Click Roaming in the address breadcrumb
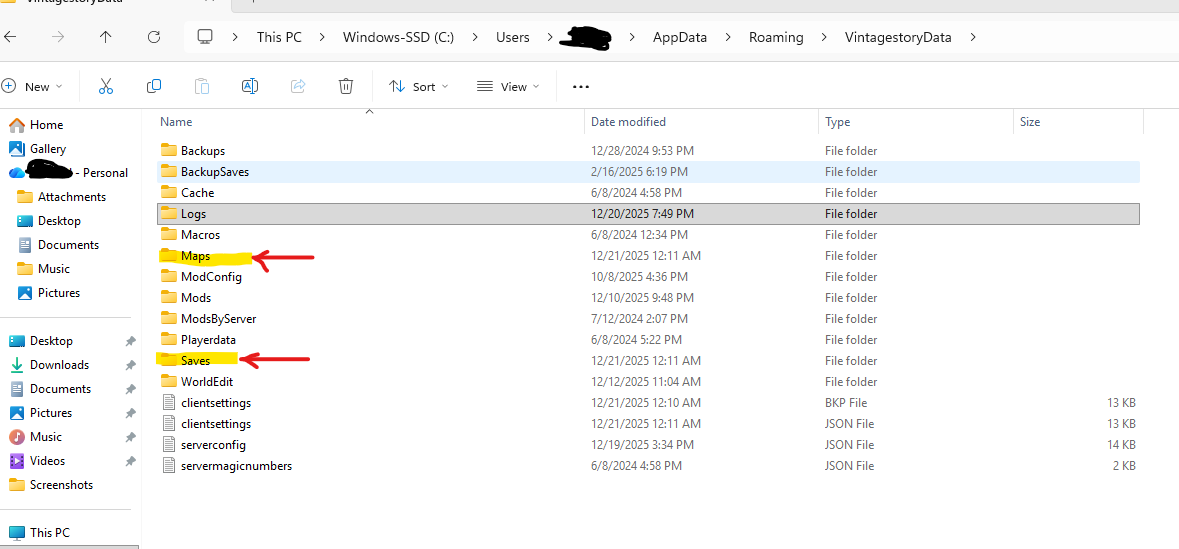 (x=776, y=37)
